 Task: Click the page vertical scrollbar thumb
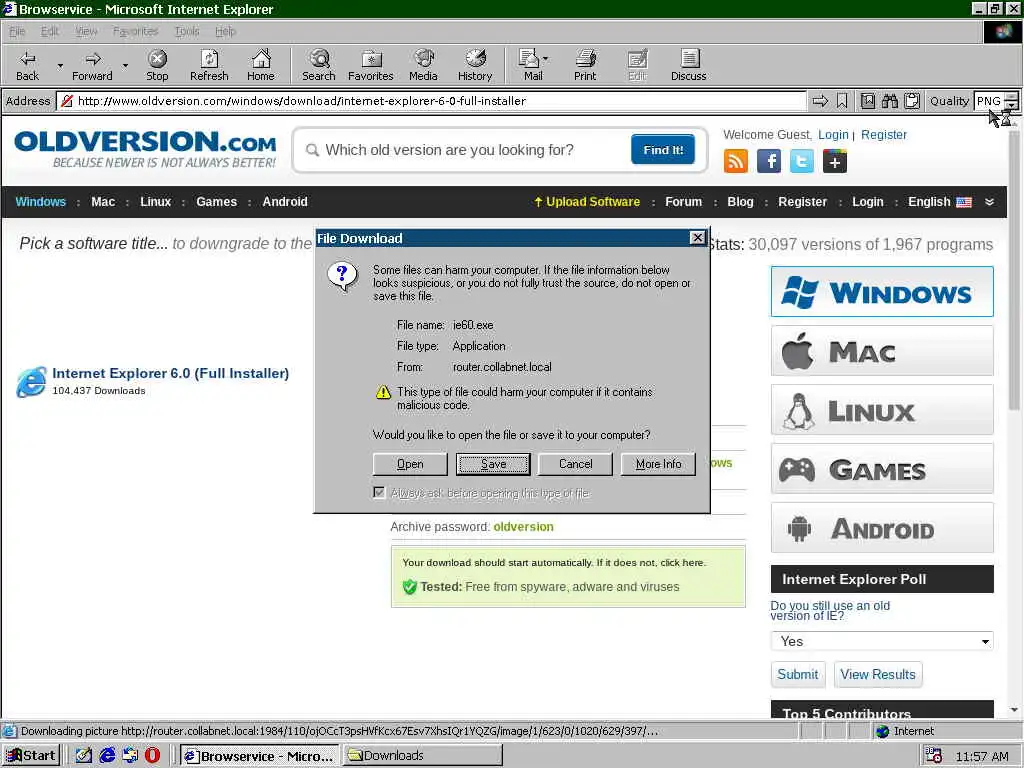coord(1014,268)
